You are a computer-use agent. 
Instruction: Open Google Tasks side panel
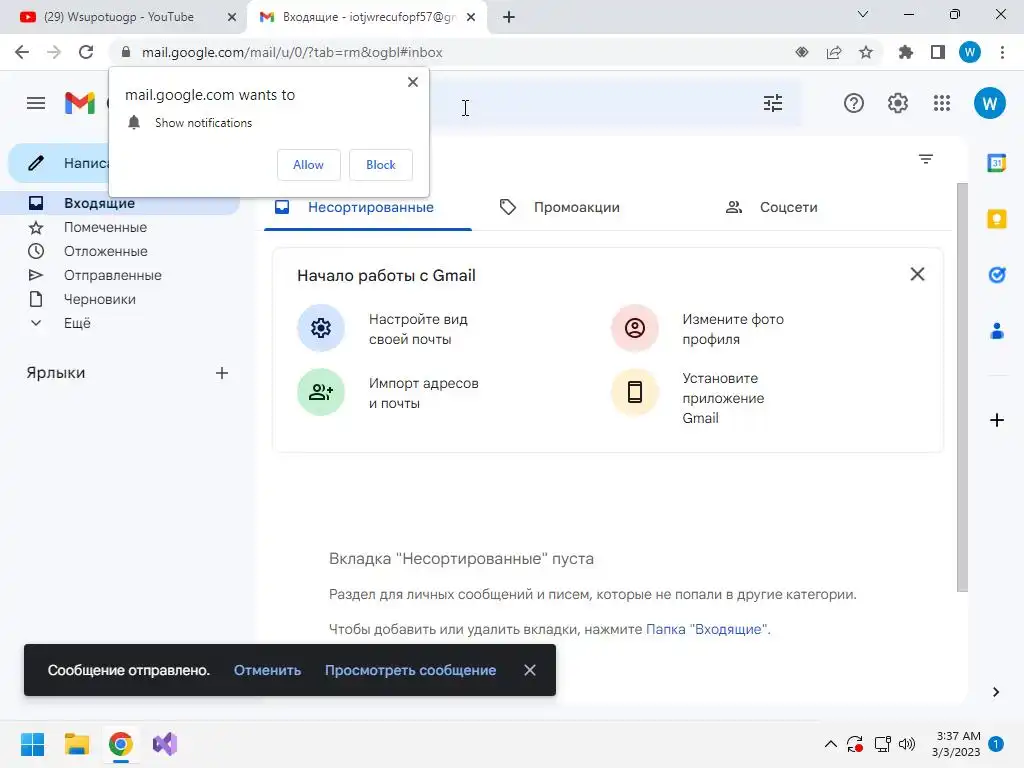pos(997,275)
